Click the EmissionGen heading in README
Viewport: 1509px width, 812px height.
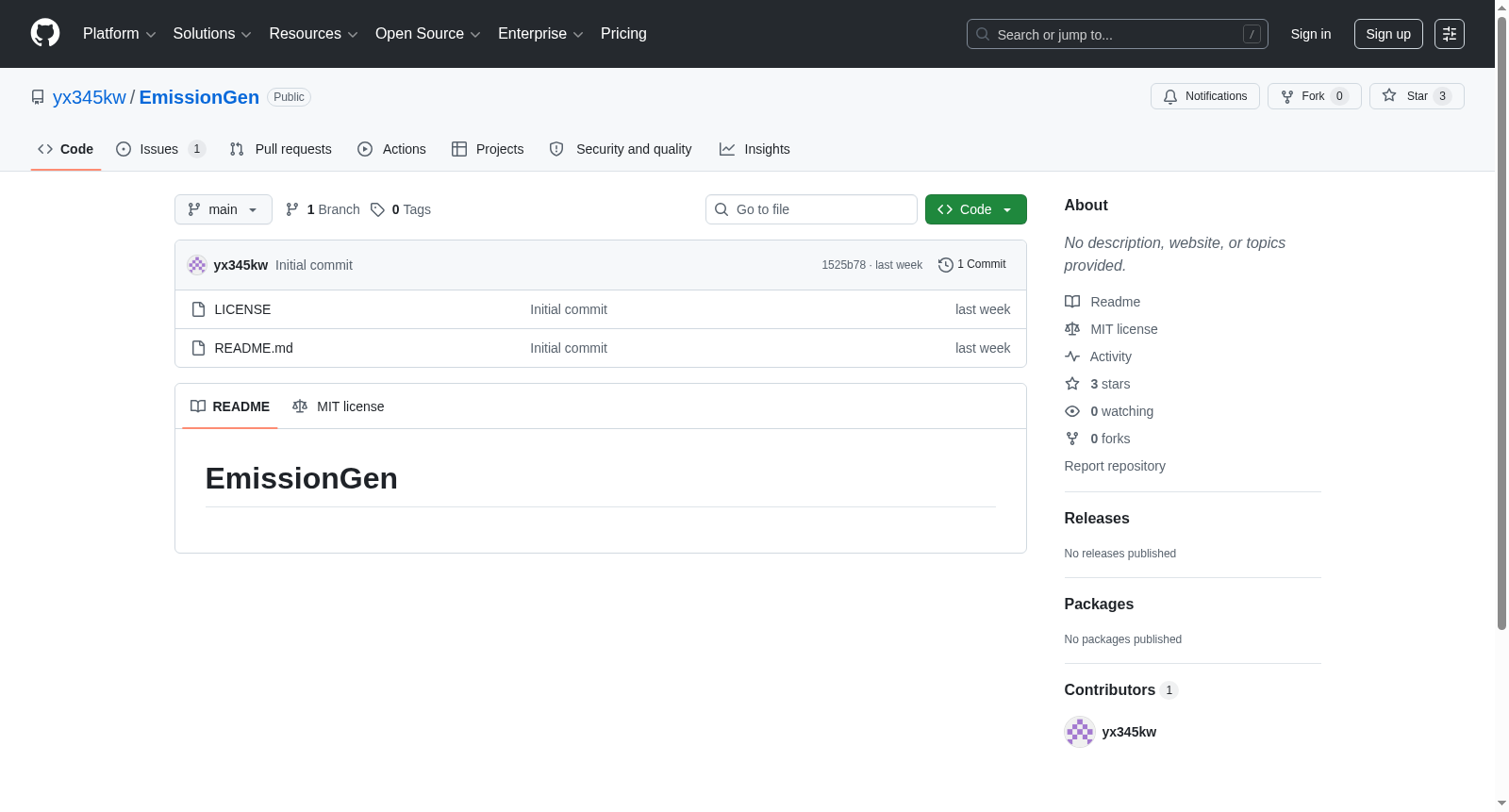(x=302, y=478)
